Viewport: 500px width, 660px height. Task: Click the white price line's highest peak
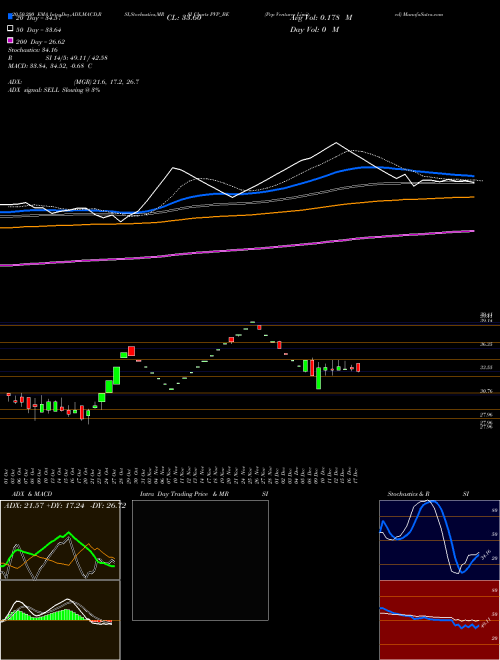pos(336,143)
